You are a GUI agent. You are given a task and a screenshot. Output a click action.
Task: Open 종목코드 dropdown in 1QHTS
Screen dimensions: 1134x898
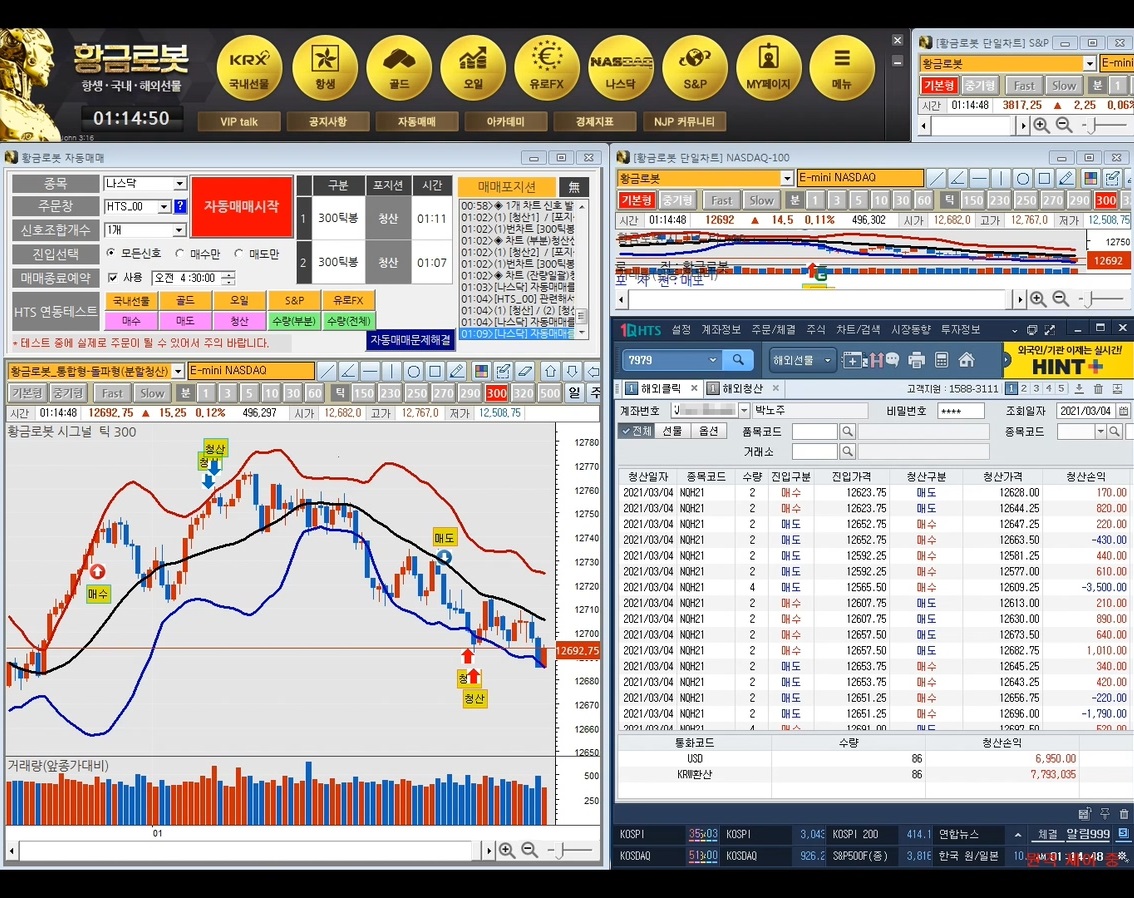[1100, 432]
